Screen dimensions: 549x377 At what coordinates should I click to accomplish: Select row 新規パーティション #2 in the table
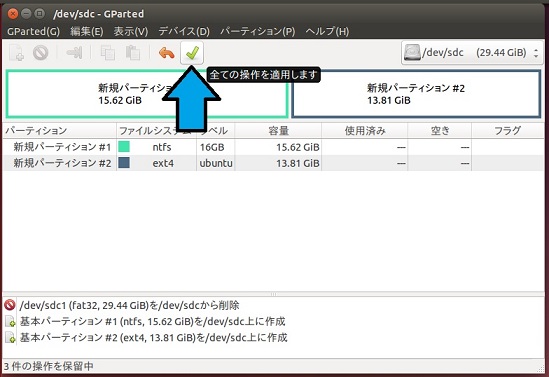[x=273, y=163]
